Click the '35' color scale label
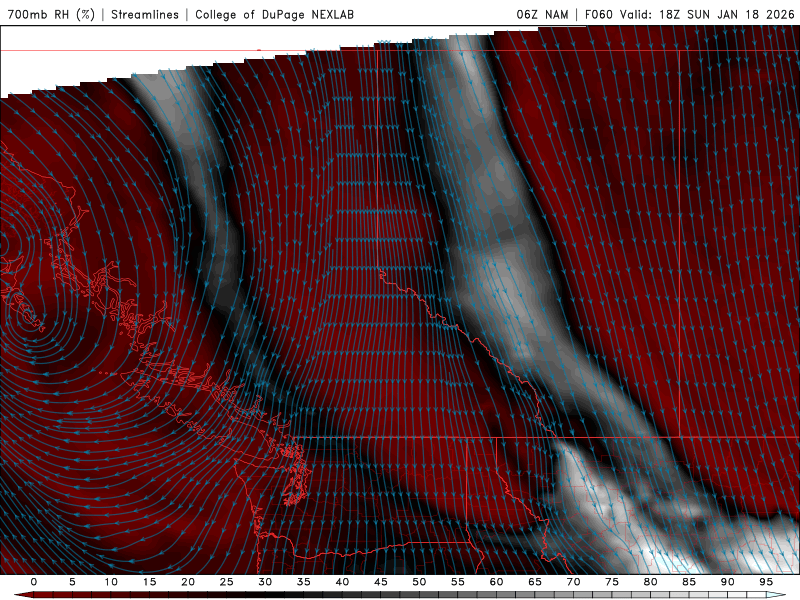 304,582
